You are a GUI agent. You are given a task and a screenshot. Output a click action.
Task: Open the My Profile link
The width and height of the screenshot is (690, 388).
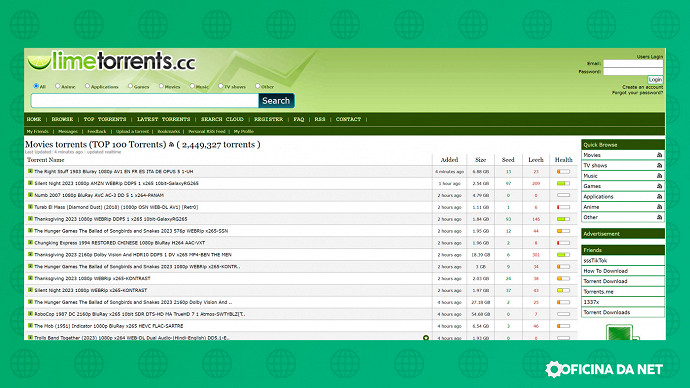244,132
